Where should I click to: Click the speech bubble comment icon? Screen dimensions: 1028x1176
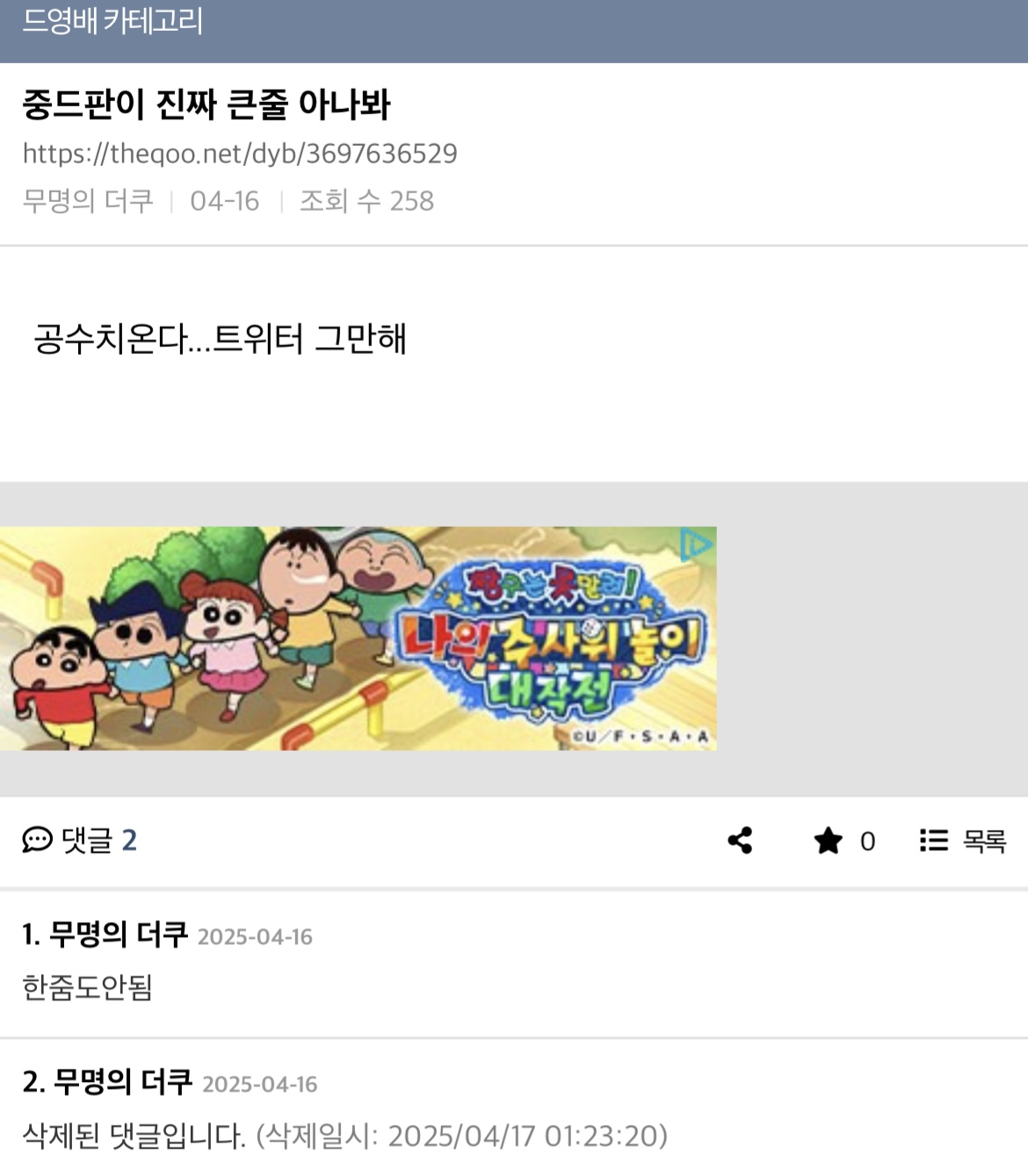[x=37, y=841]
